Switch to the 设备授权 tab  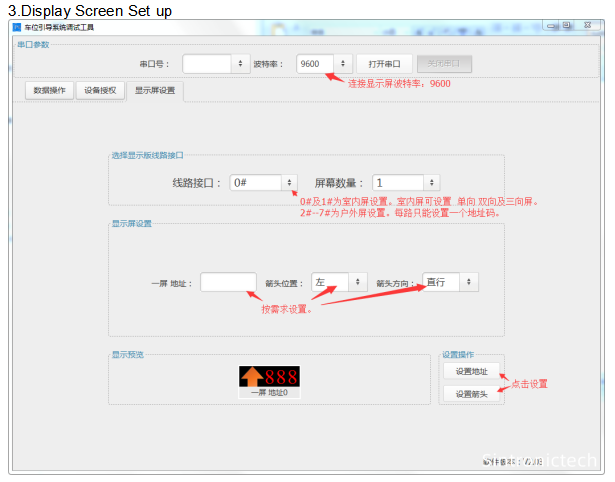click(100, 91)
